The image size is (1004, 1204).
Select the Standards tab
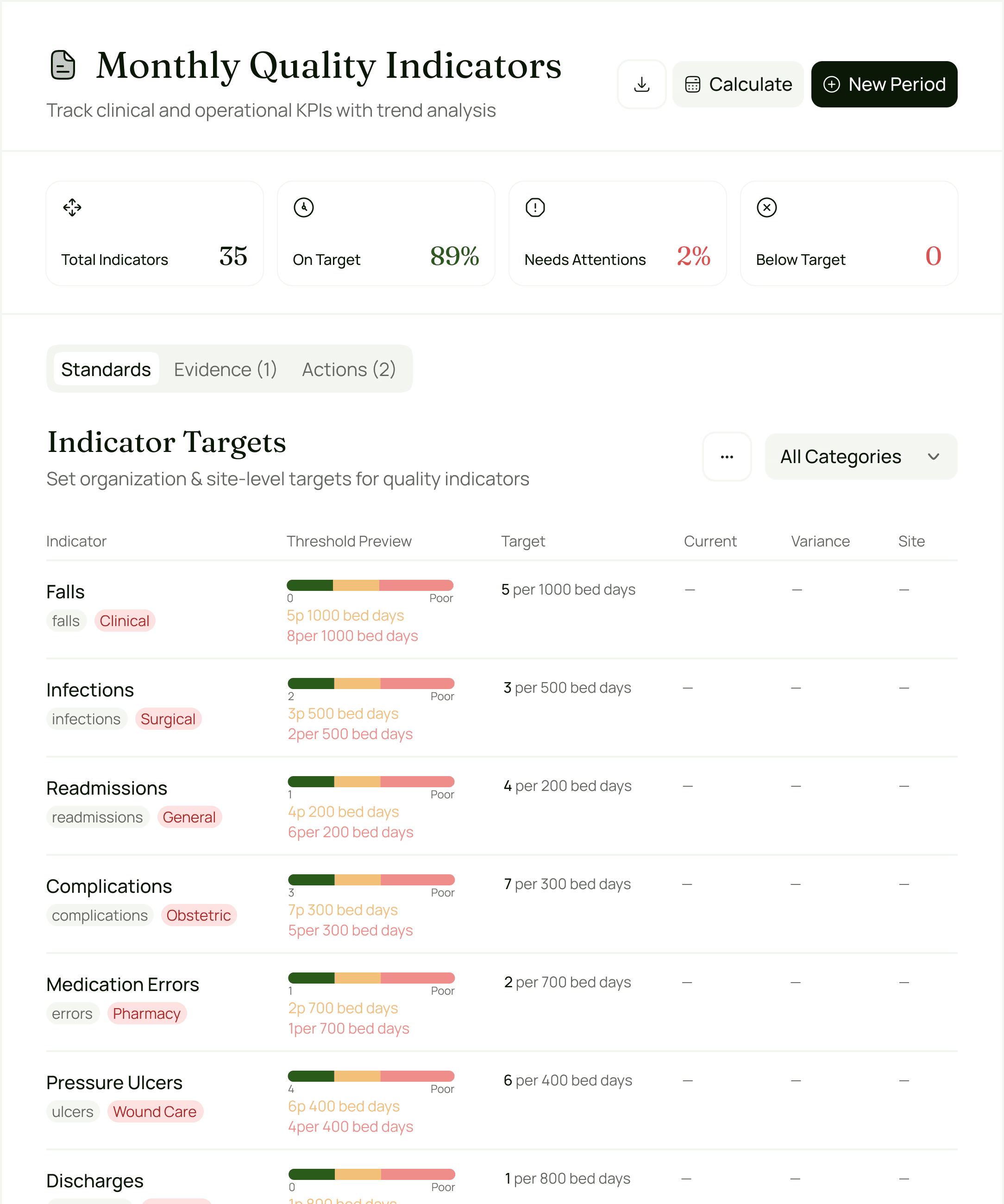point(106,369)
